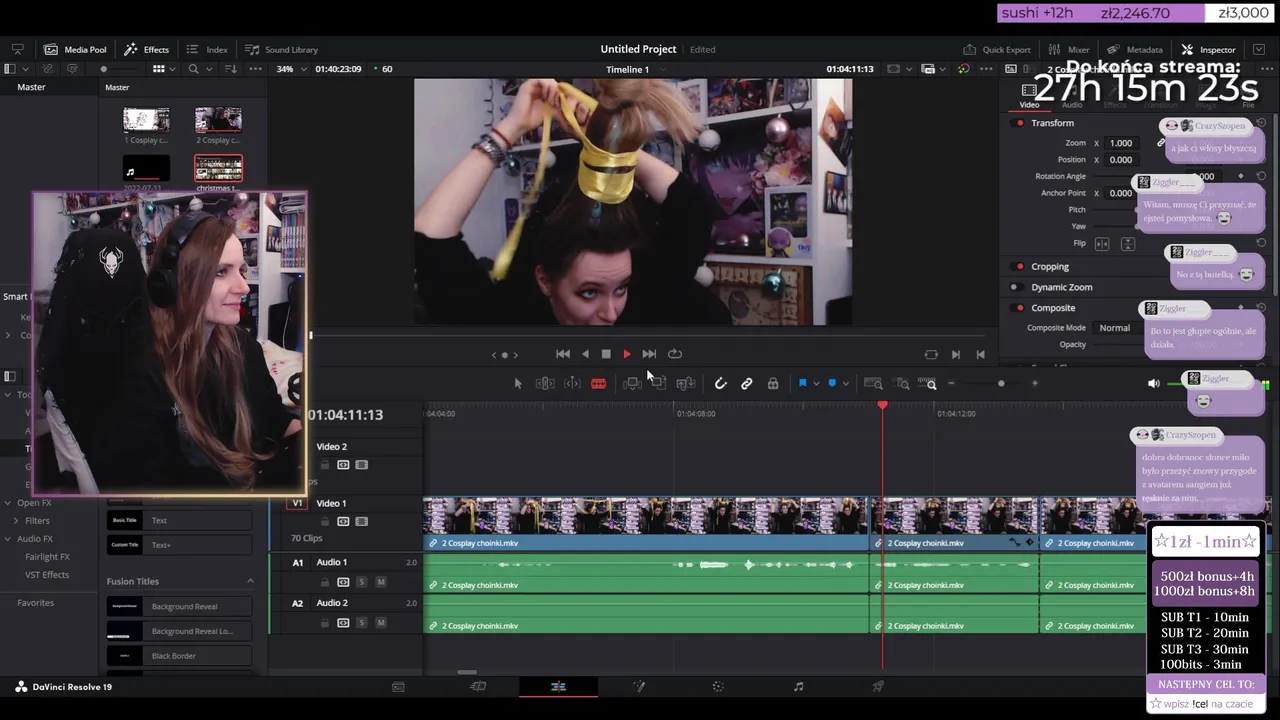The image size is (1280, 720).
Task: Open the marker color dropdown arrow
Action: pos(845,384)
